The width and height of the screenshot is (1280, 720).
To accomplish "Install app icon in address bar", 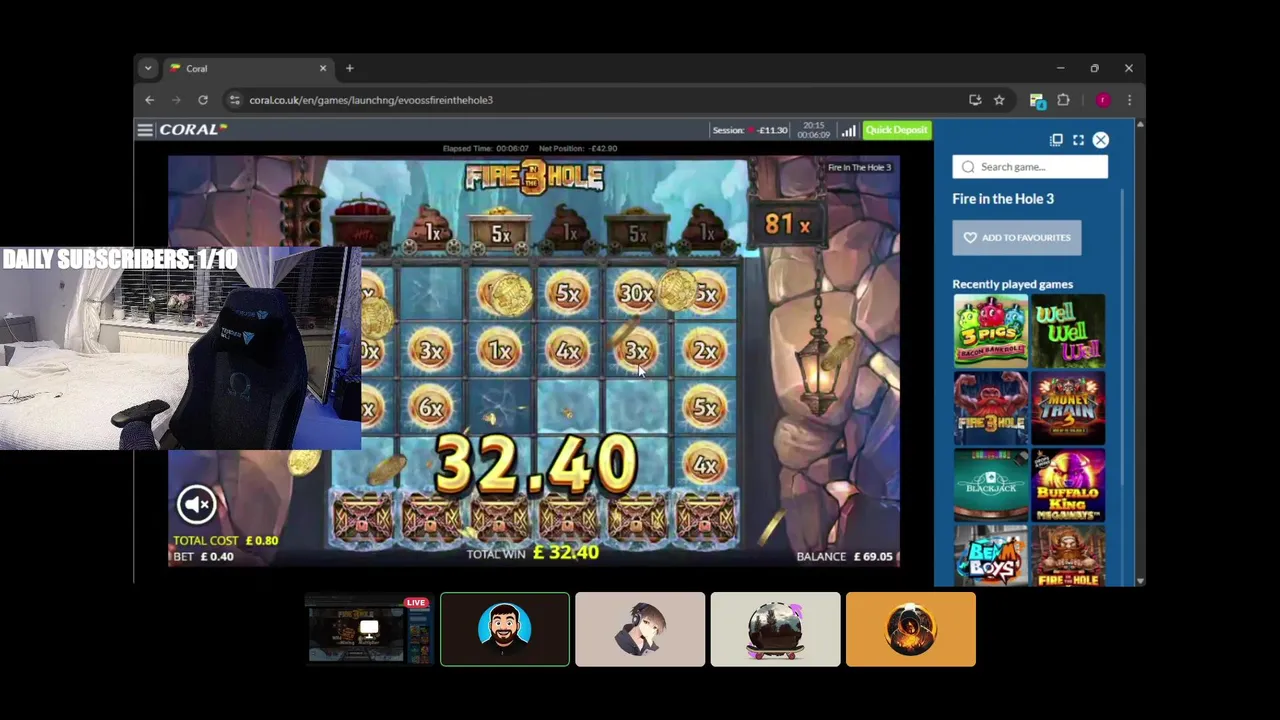I will 975,100.
